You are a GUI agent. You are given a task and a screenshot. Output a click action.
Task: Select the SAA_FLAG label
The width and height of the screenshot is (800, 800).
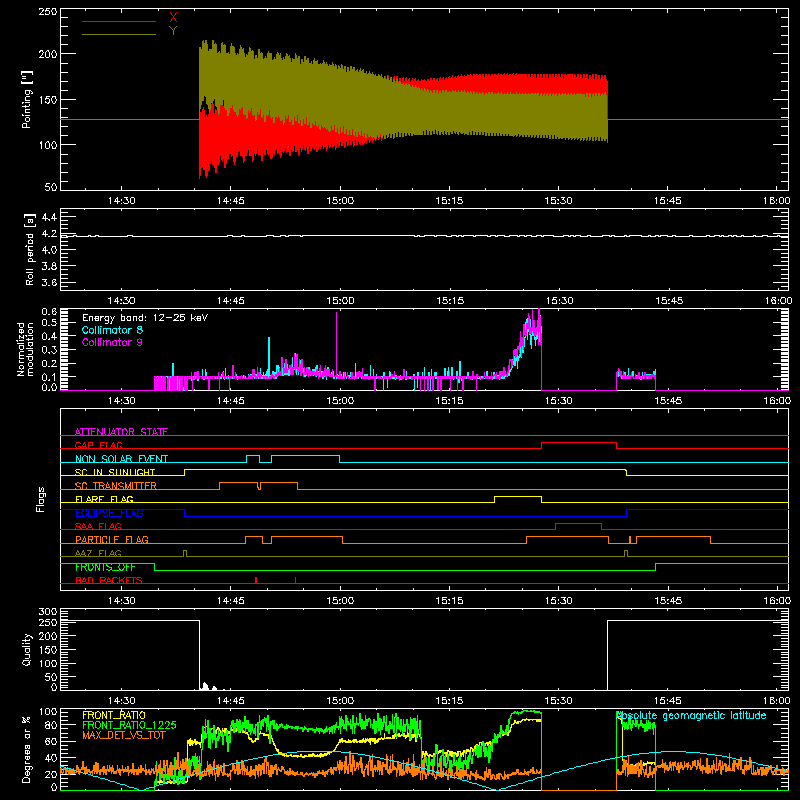click(x=98, y=526)
